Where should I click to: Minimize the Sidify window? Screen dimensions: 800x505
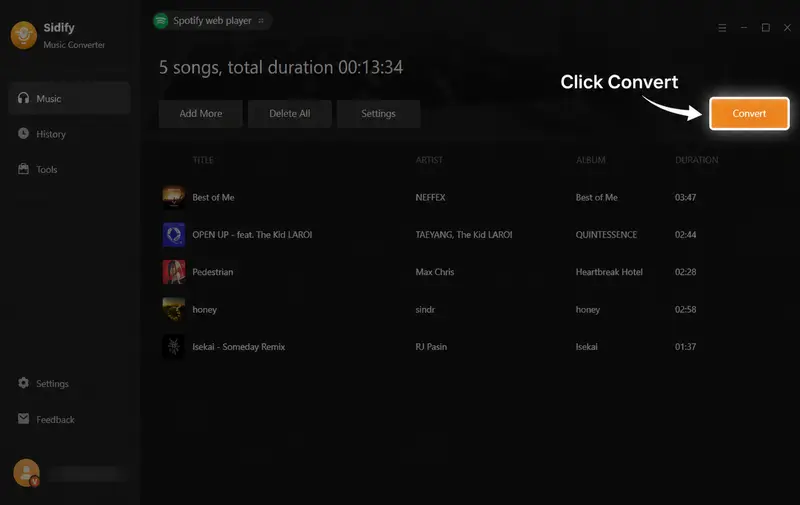744,28
